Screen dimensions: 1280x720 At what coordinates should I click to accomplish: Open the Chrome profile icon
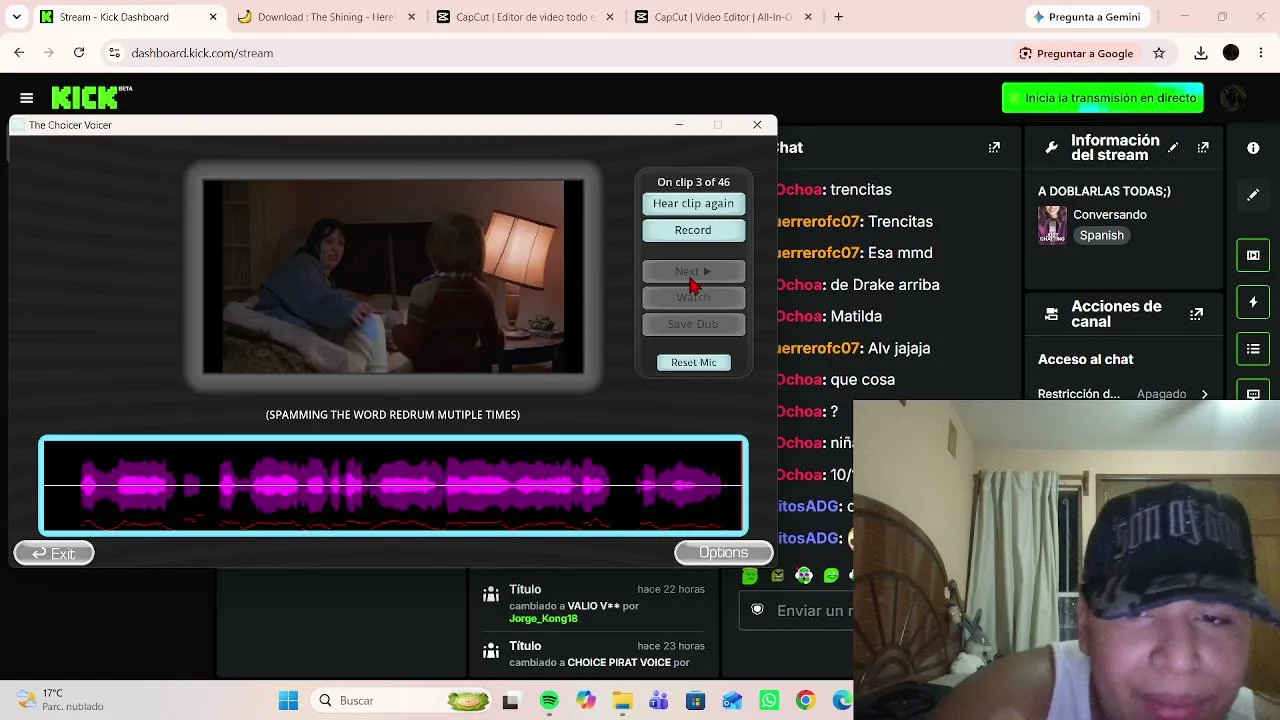[1231, 53]
